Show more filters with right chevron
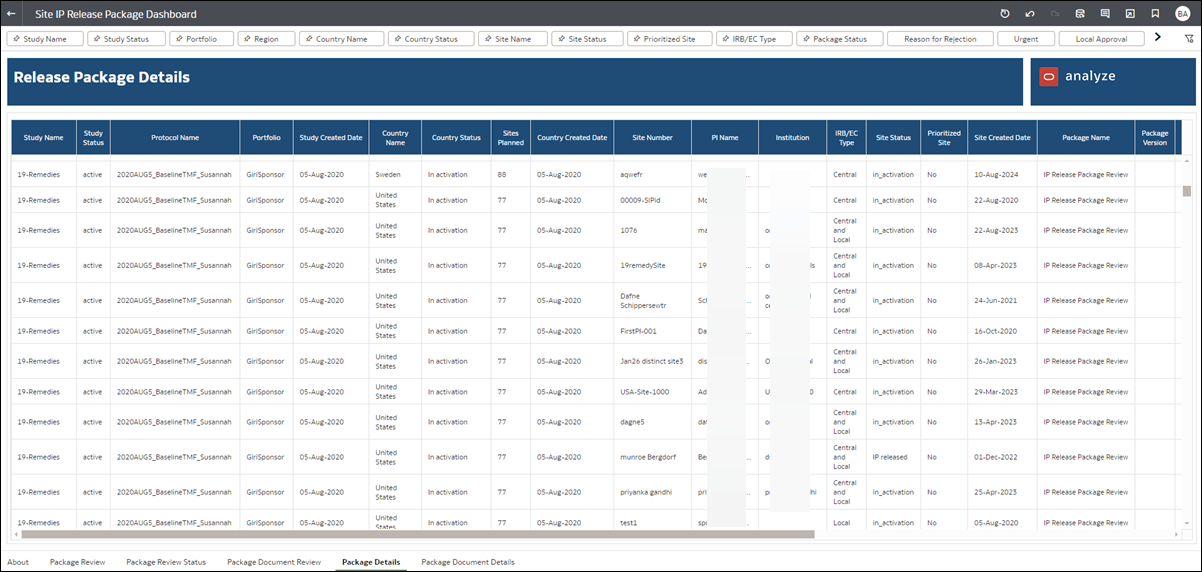This screenshot has height=572, width=1202. tap(1158, 37)
